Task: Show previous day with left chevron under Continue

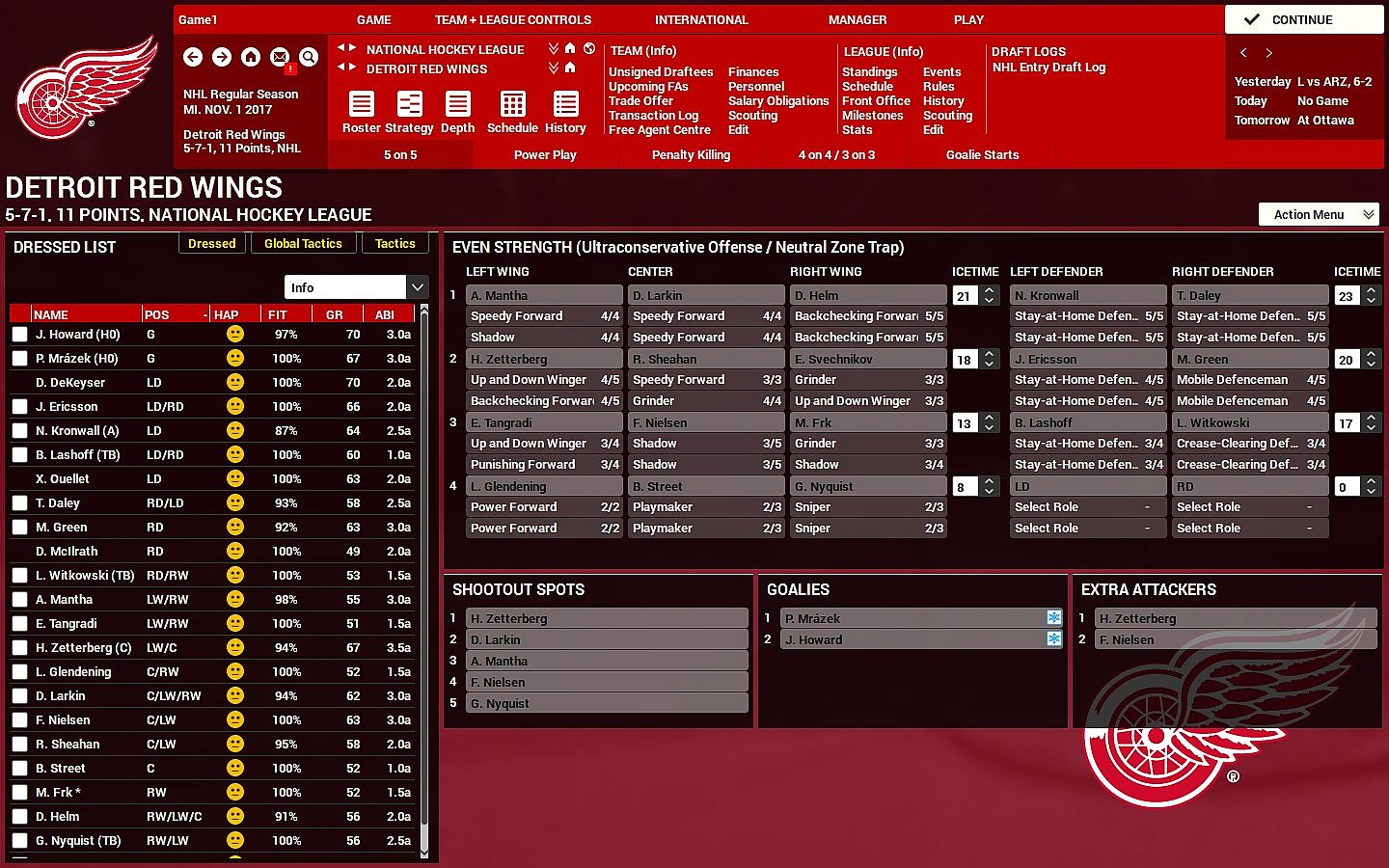Action: (x=1243, y=53)
